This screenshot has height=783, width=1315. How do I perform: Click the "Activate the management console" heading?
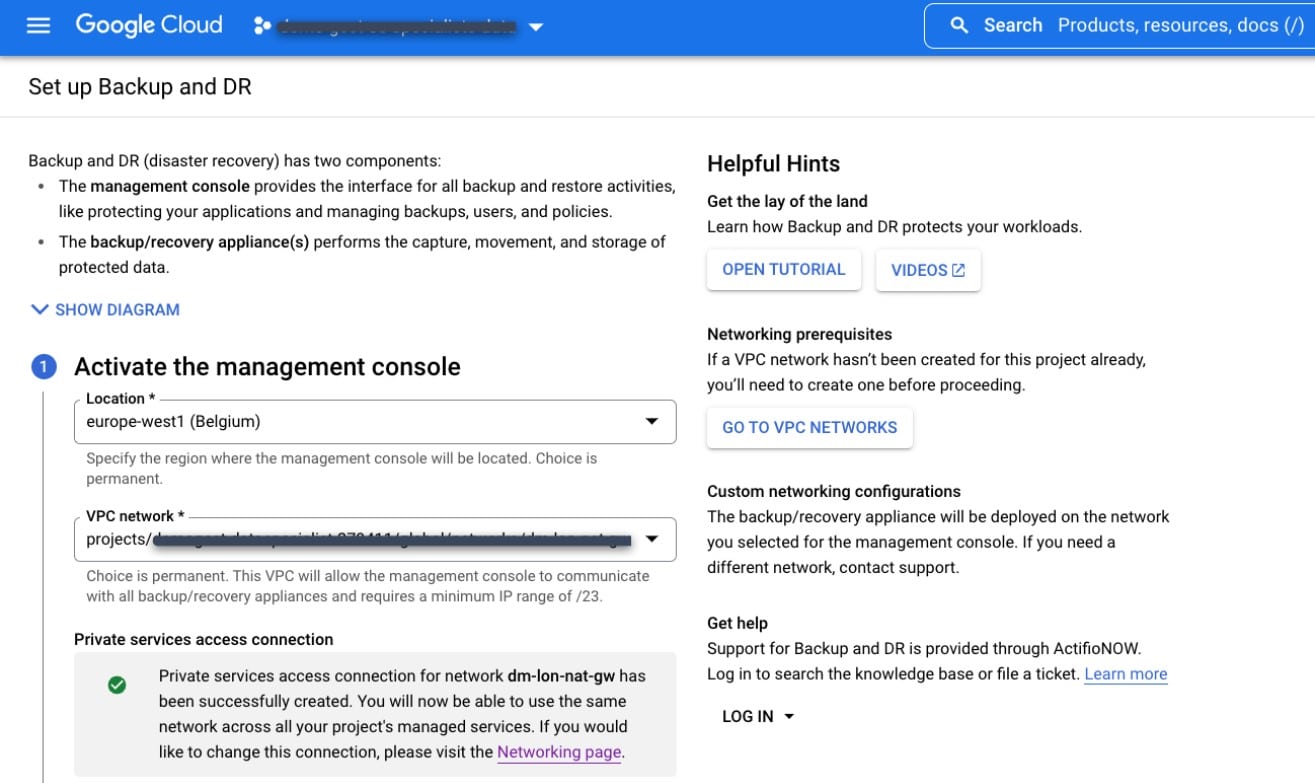[267, 367]
